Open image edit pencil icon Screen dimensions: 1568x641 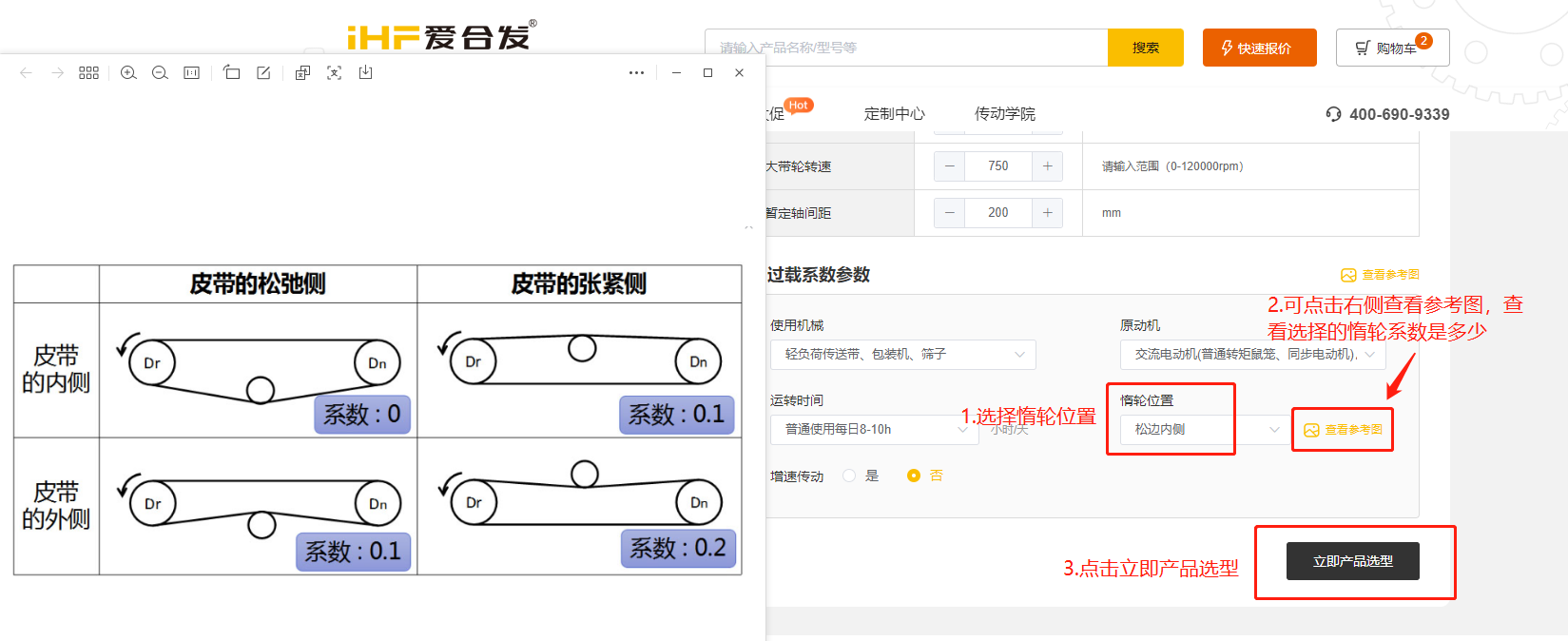(263, 73)
